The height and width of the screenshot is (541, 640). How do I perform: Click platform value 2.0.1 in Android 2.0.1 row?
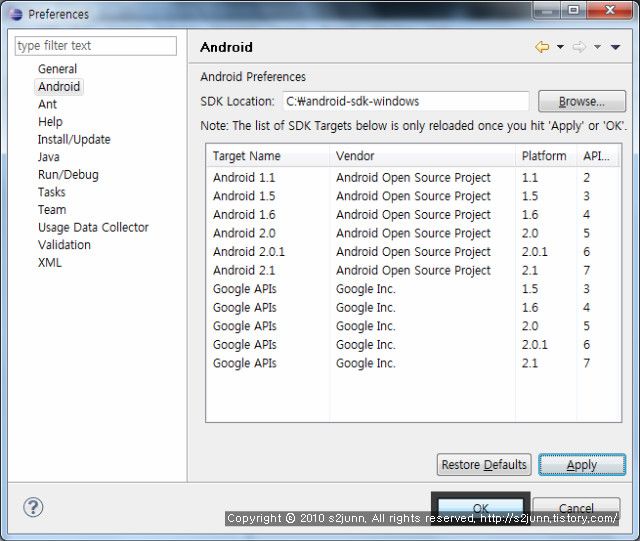(x=534, y=252)
